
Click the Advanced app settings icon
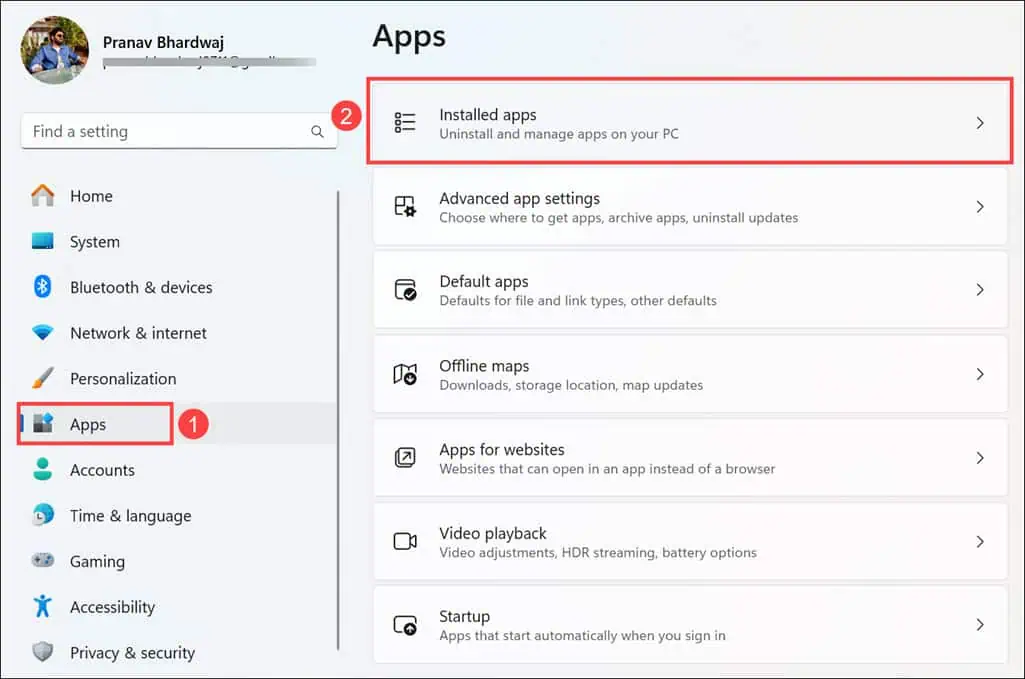pos(405,206)
